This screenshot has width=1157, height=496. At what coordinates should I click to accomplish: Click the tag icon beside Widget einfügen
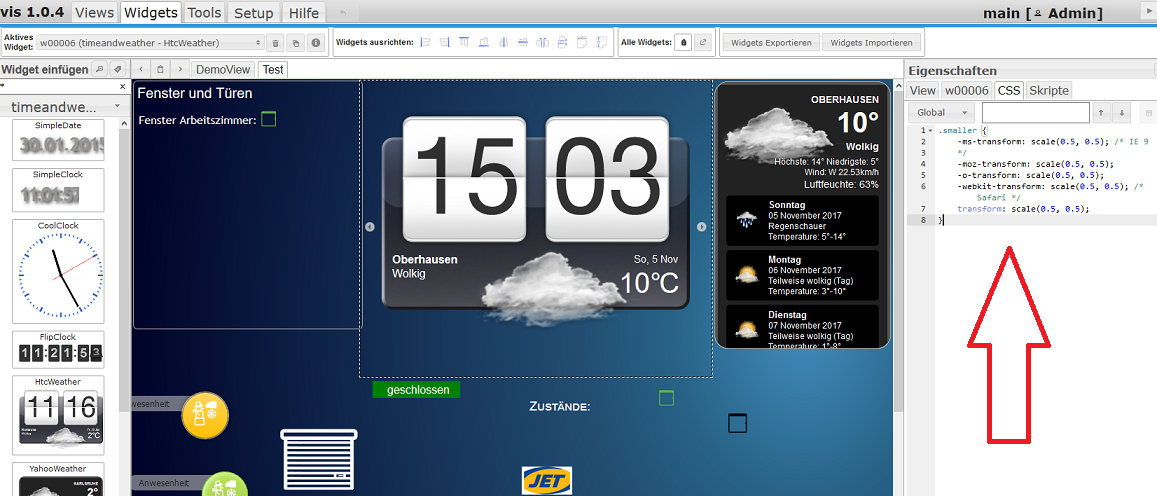point(117,70)
